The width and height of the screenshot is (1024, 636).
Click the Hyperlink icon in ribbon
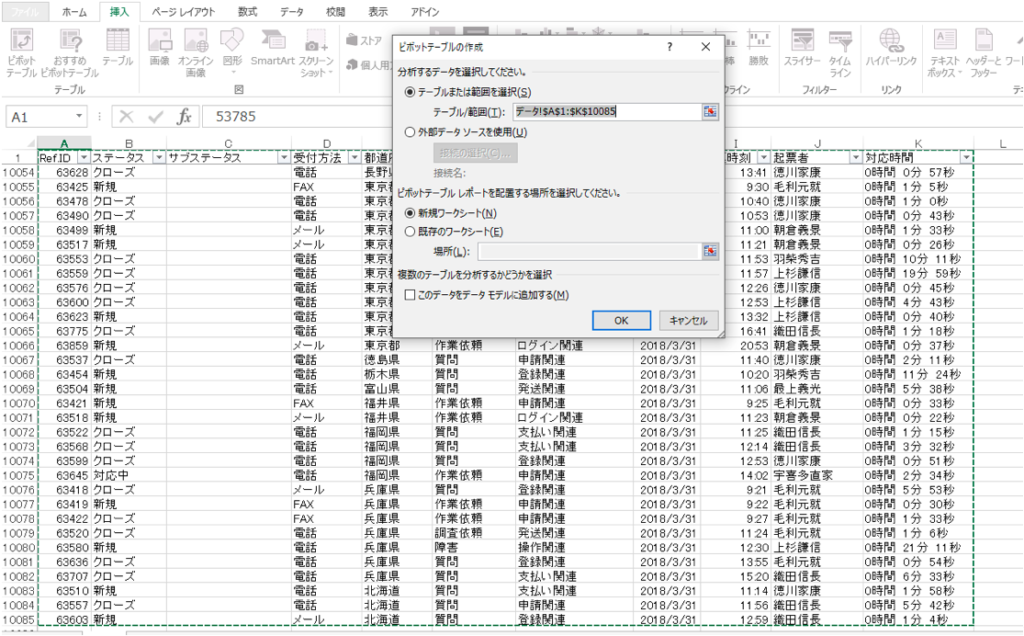pos(889,50)
